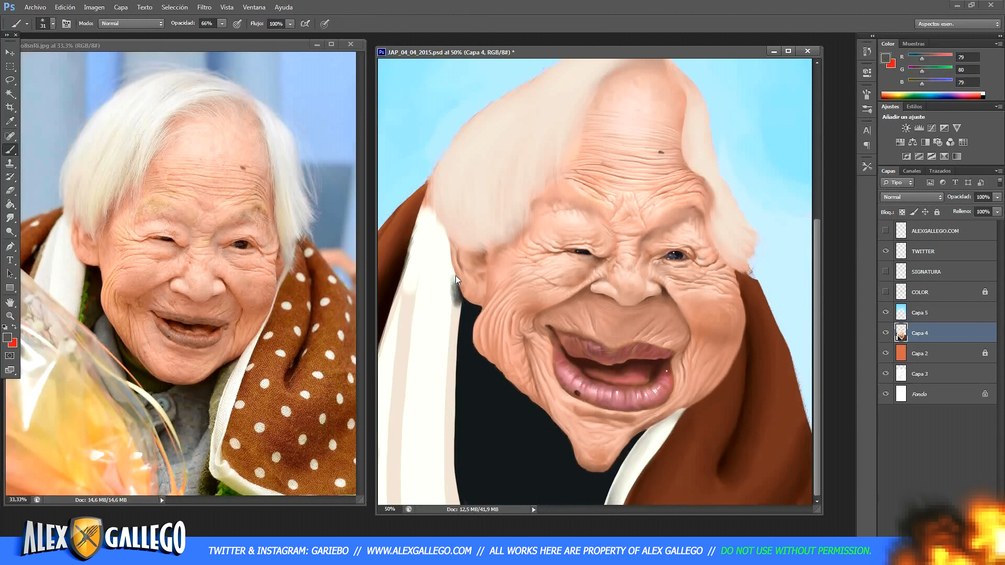Viewport: 1005px width, 565px height.
Task: Hide the Capa 2 layer
Action: [x=886, y=353]
